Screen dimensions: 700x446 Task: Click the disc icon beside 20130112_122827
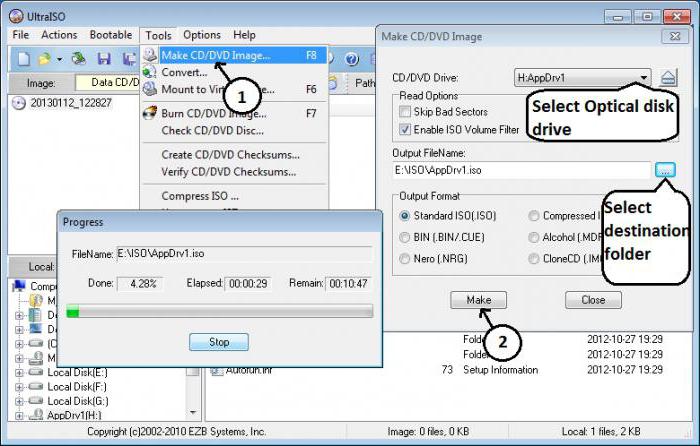[19, 103]
